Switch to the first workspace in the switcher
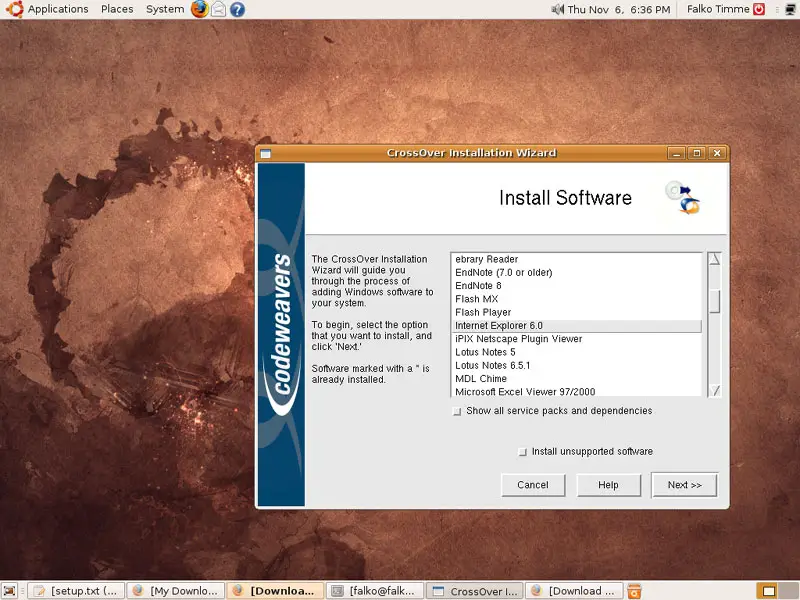 pyautogui.click(x=768, y=591)
